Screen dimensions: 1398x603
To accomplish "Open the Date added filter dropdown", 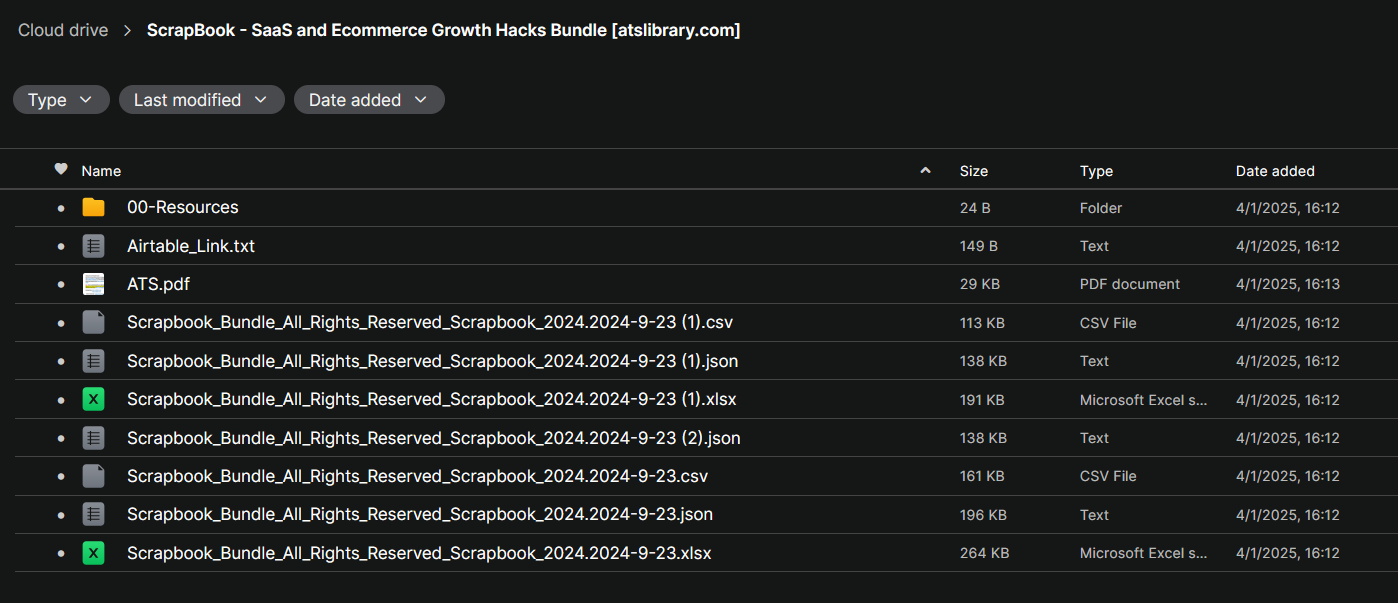I will pos(369,100).
